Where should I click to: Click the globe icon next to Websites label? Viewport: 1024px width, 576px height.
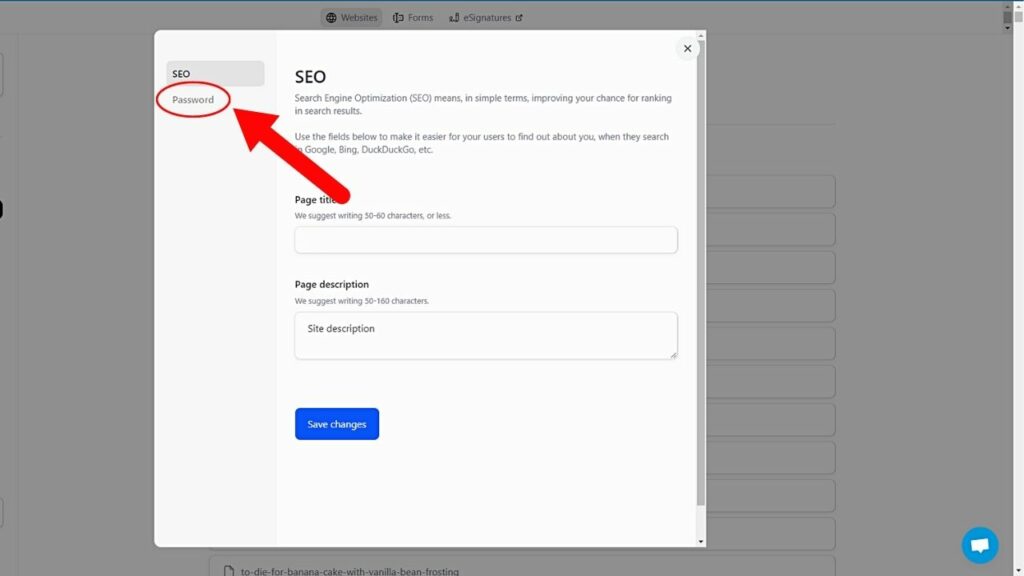[330, 17]
